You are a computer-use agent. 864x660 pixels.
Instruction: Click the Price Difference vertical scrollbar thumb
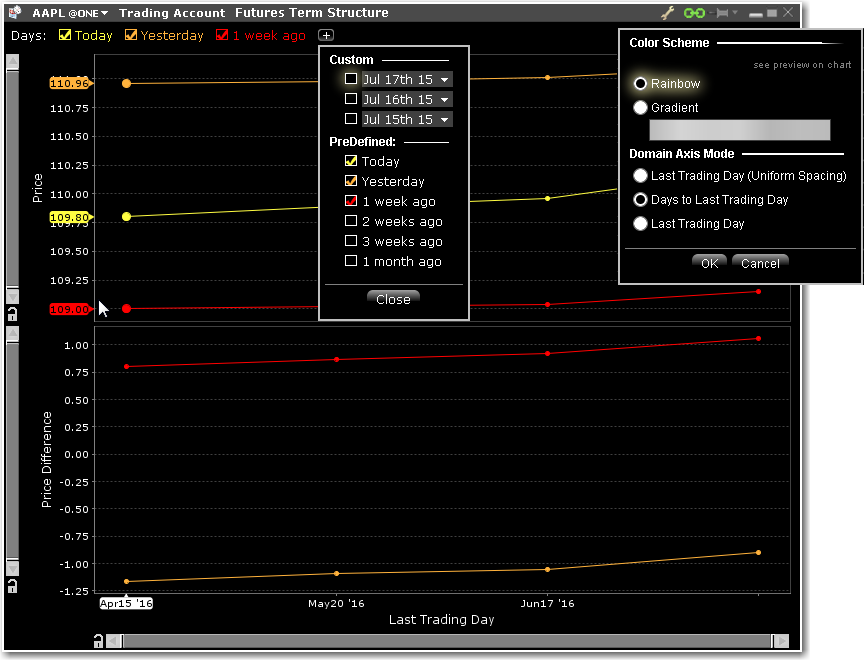[12, 451]
